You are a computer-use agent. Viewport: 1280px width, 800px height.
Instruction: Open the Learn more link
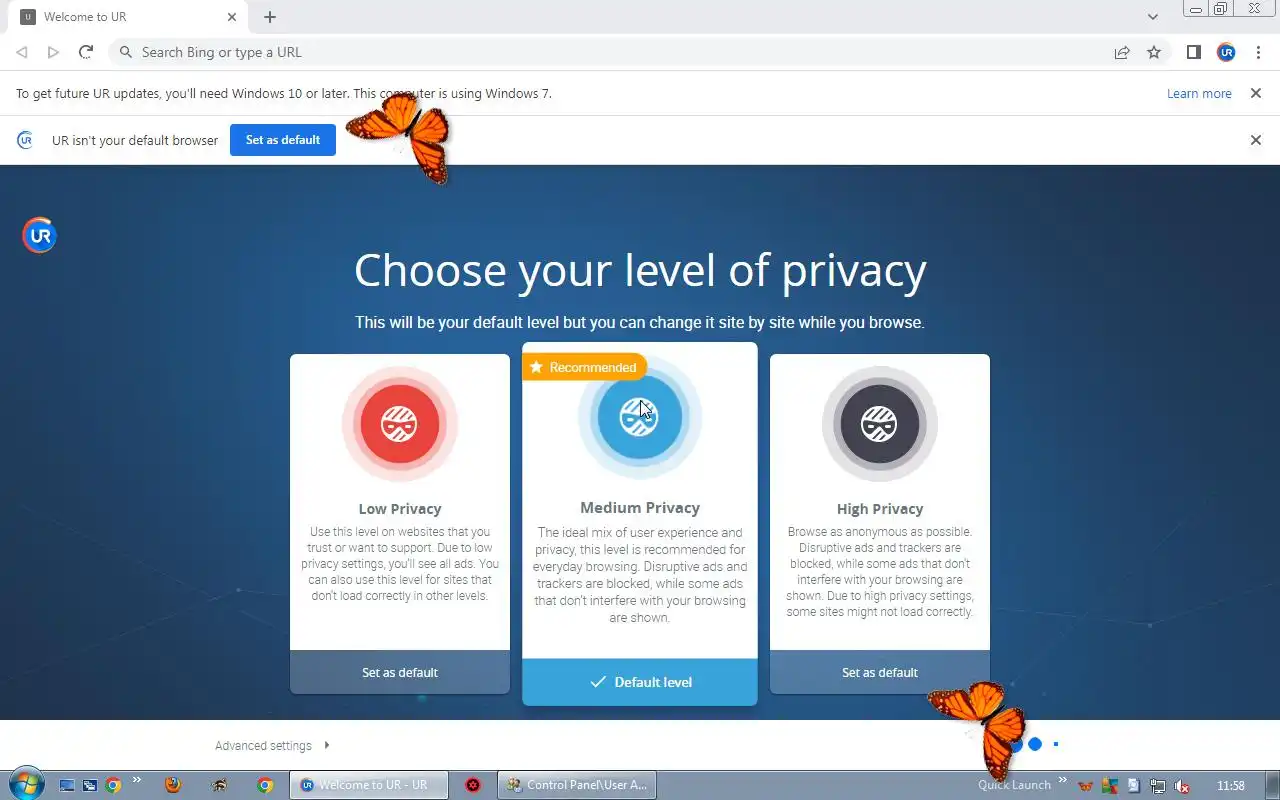click(x=1199, y=93)
